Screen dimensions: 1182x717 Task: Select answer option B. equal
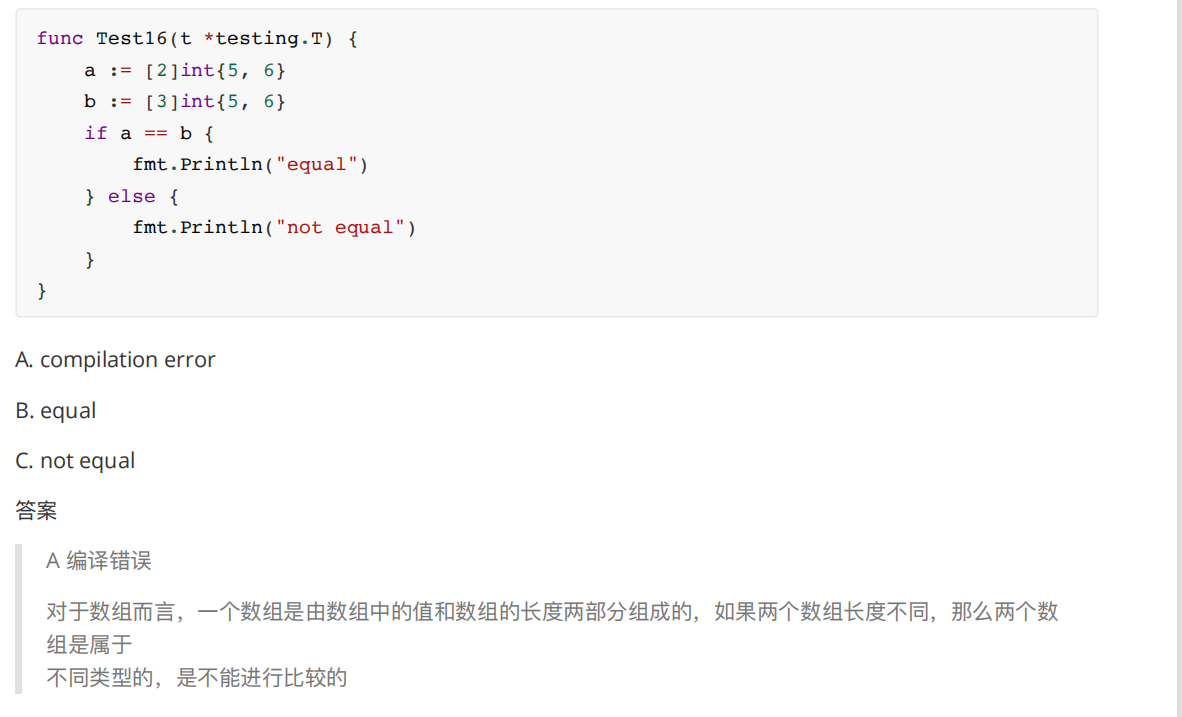coord(56,411)
